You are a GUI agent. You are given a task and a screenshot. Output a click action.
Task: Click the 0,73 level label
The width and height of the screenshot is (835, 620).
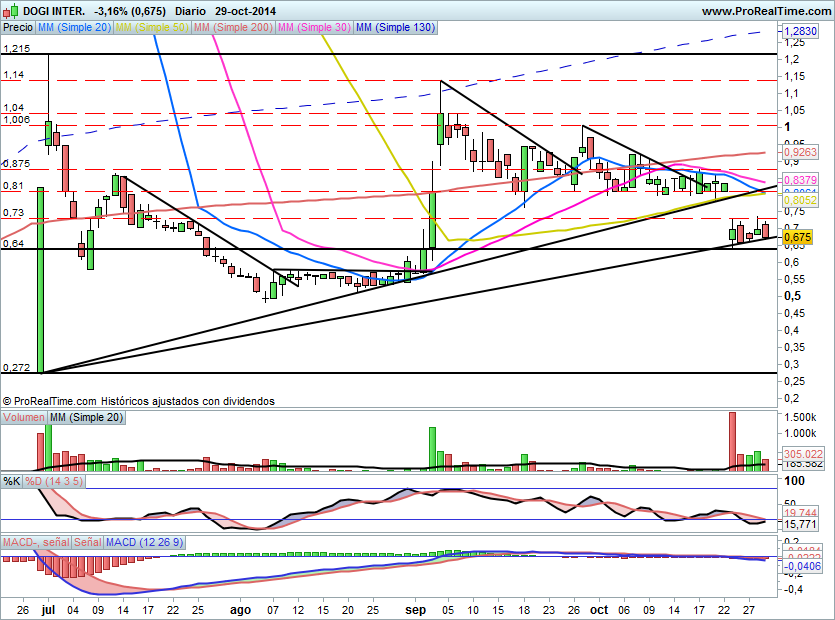14,213
